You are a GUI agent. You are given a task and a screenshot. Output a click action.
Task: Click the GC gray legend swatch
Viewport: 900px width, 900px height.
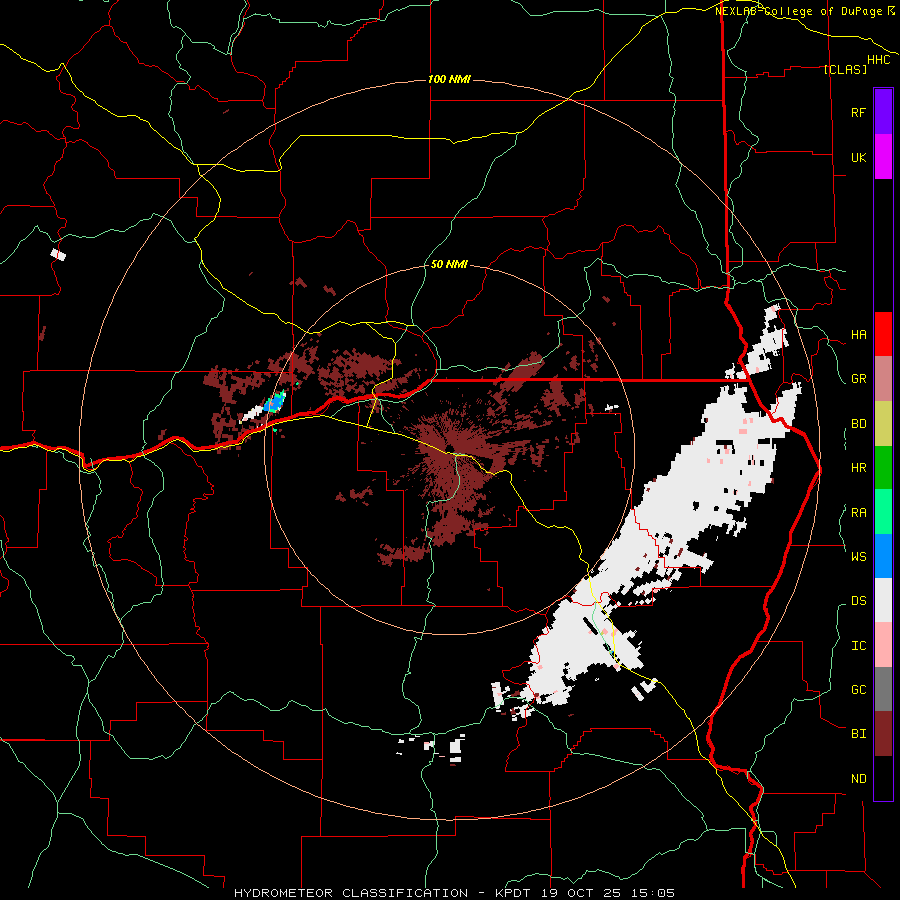[883, 689]
